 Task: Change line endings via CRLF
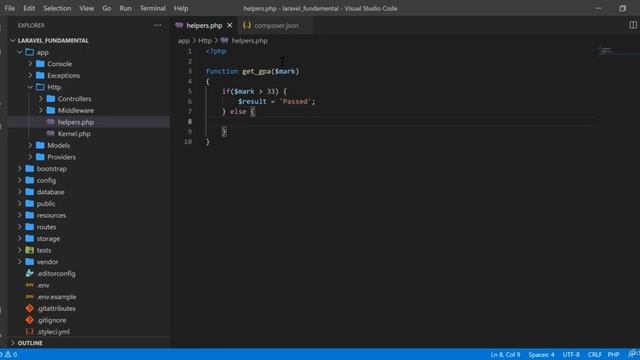[x=594, y=354]
